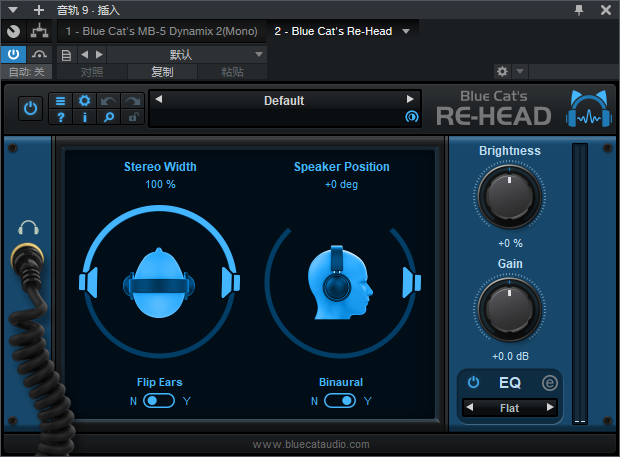The width and height of the screenshot is (620, 457).
Task: Go to next preset arrow beside Default
Action: tap(410, 99)
